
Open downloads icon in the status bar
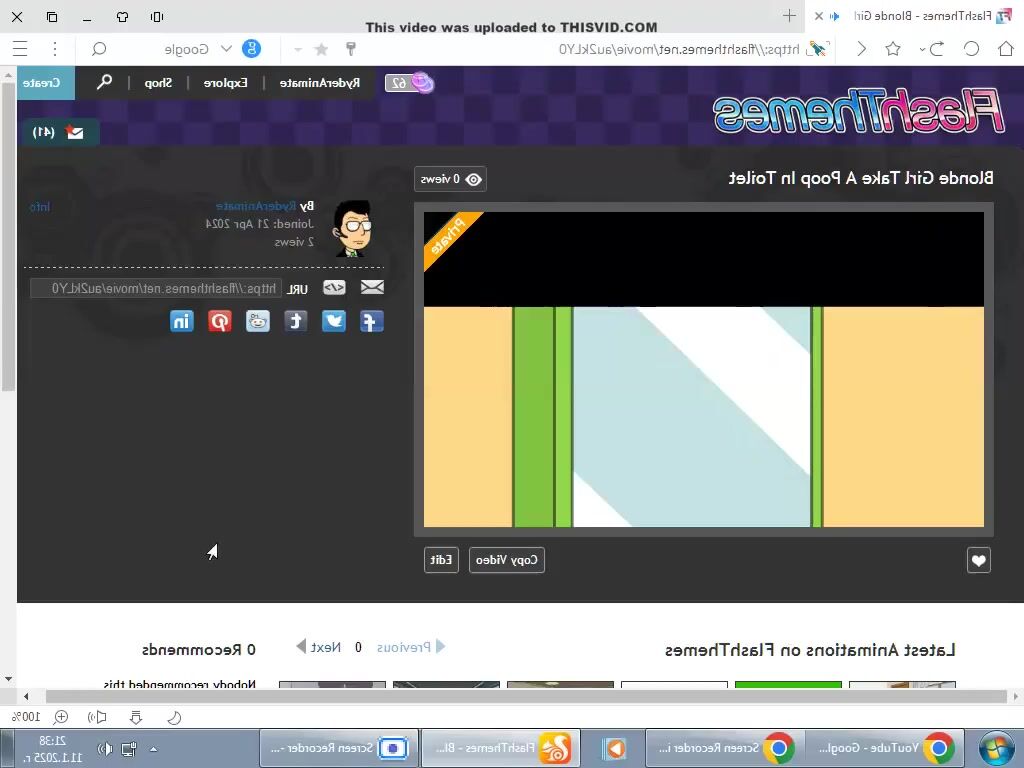click(136, 718)
